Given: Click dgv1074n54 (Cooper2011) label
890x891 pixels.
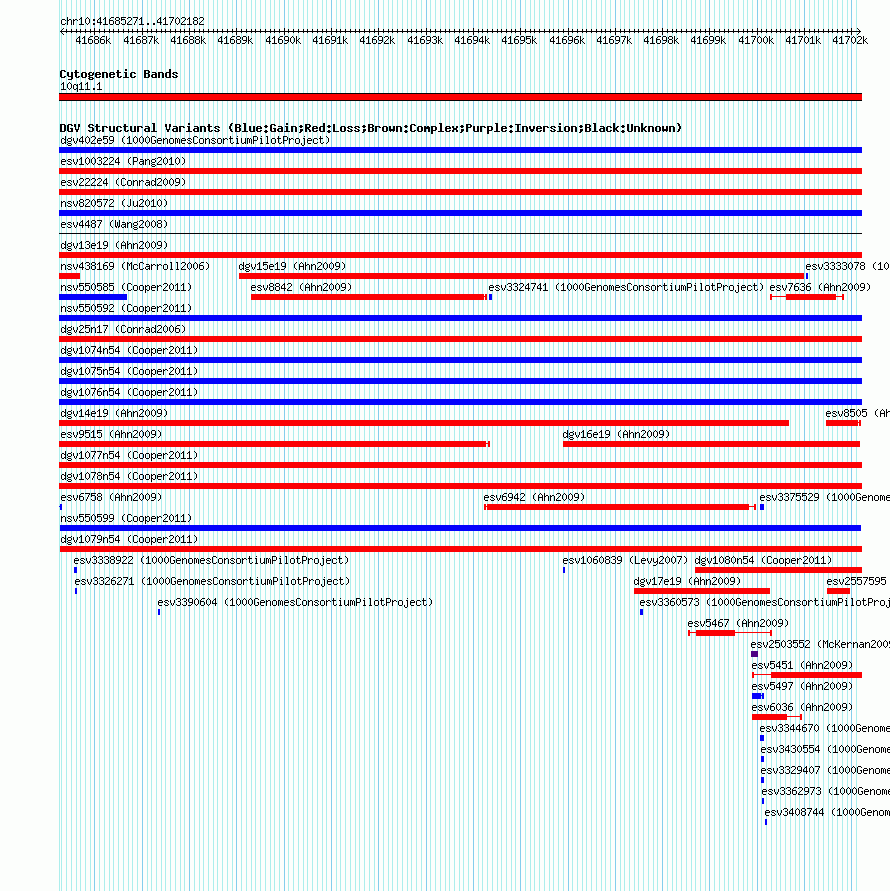Looking at the screenshot, I should coord(129,351).
